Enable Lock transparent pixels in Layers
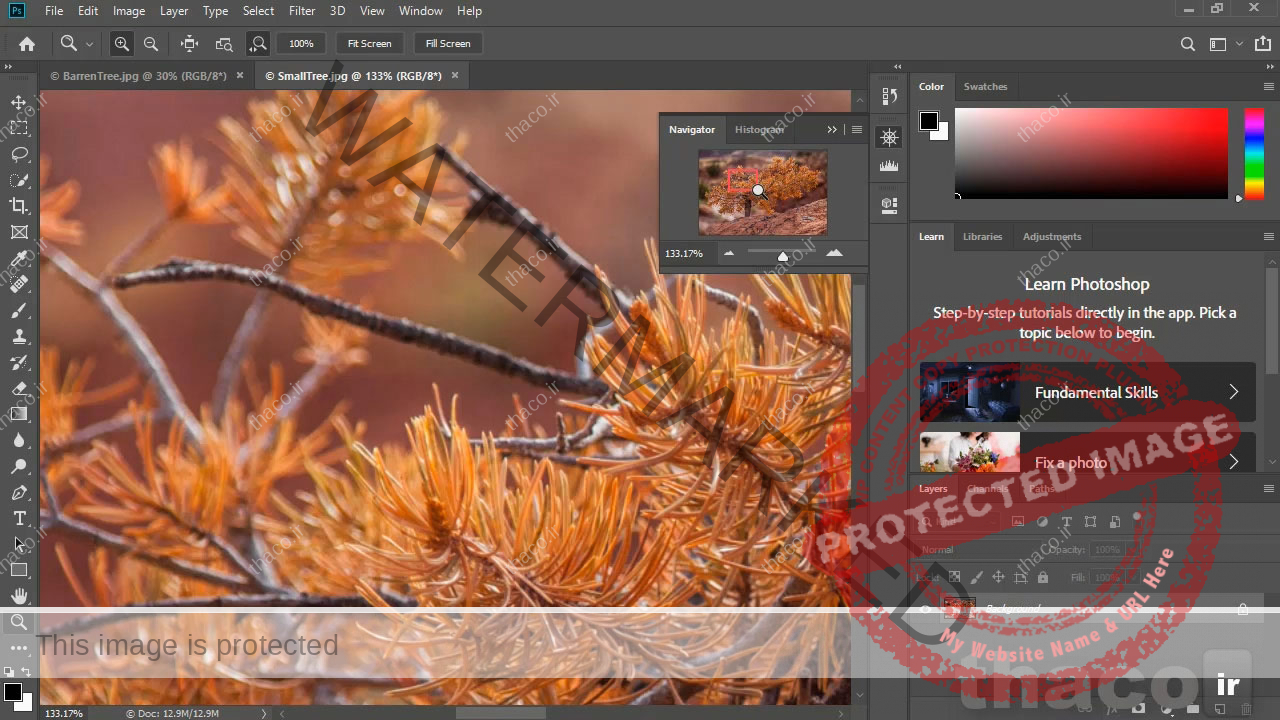The image size is (1280, 720). [x=954, y=578]
